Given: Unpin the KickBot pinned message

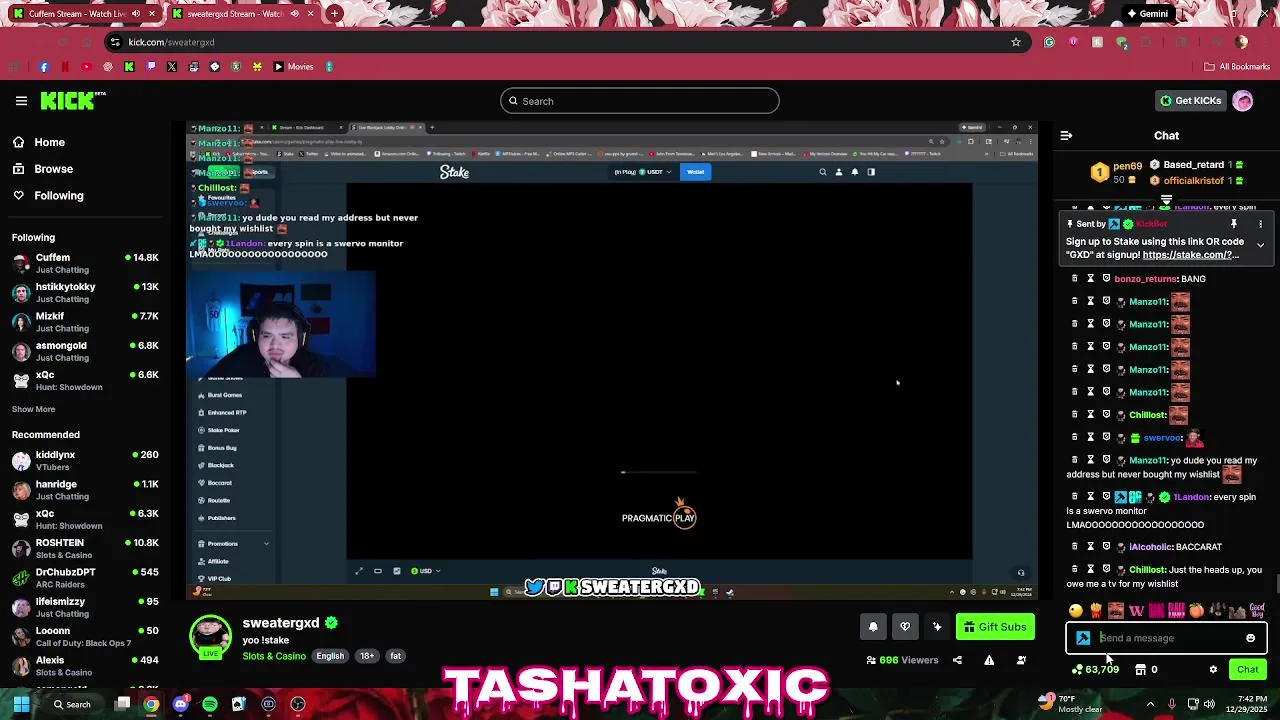Looking at the screenshot, I should 1234,224.
